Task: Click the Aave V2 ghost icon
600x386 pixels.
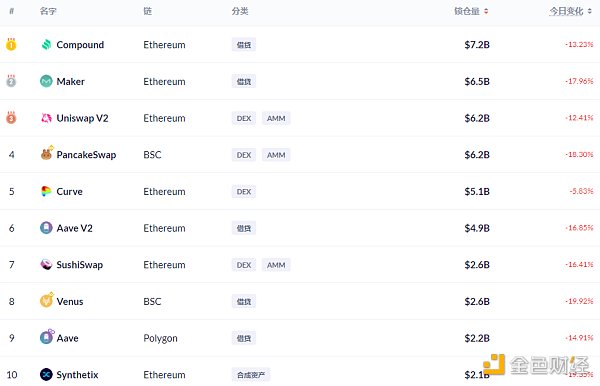Action: [46, 228]
